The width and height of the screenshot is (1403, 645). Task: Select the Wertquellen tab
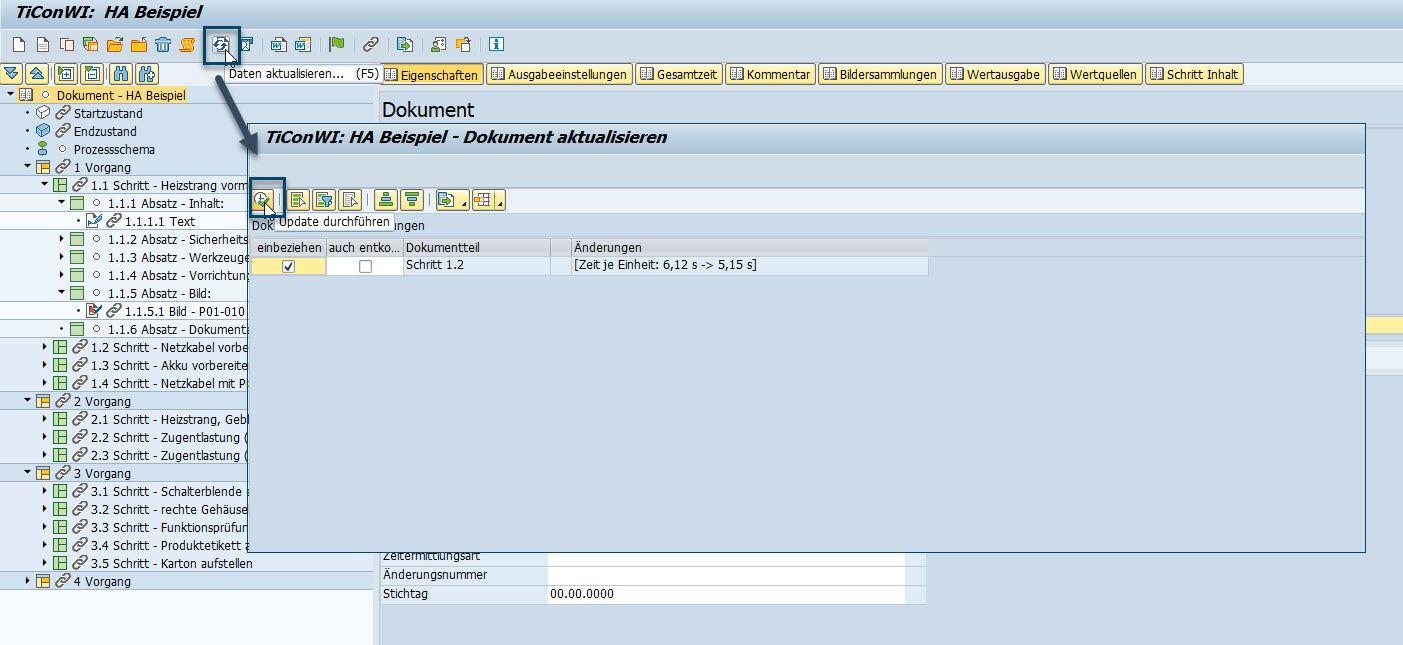[1093, 75]
